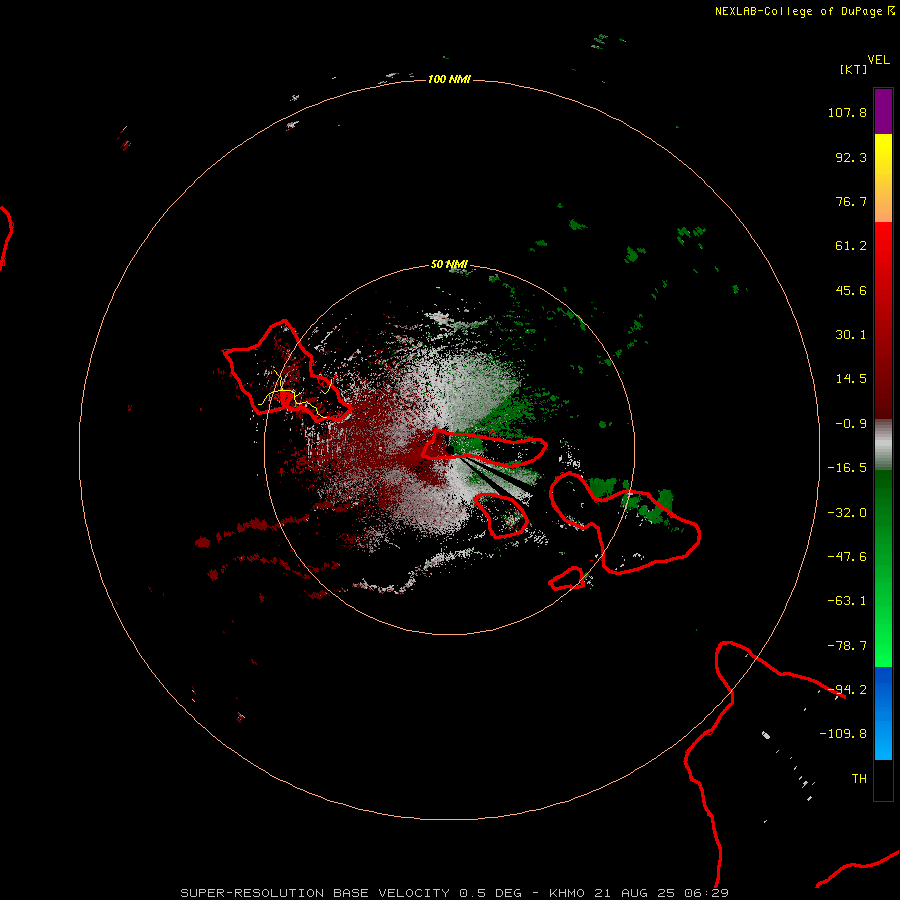The image size is (900, 900).
Task: Click the 61.2 velocity scale value
Action: pyautogui.click(x=851, y=246)
